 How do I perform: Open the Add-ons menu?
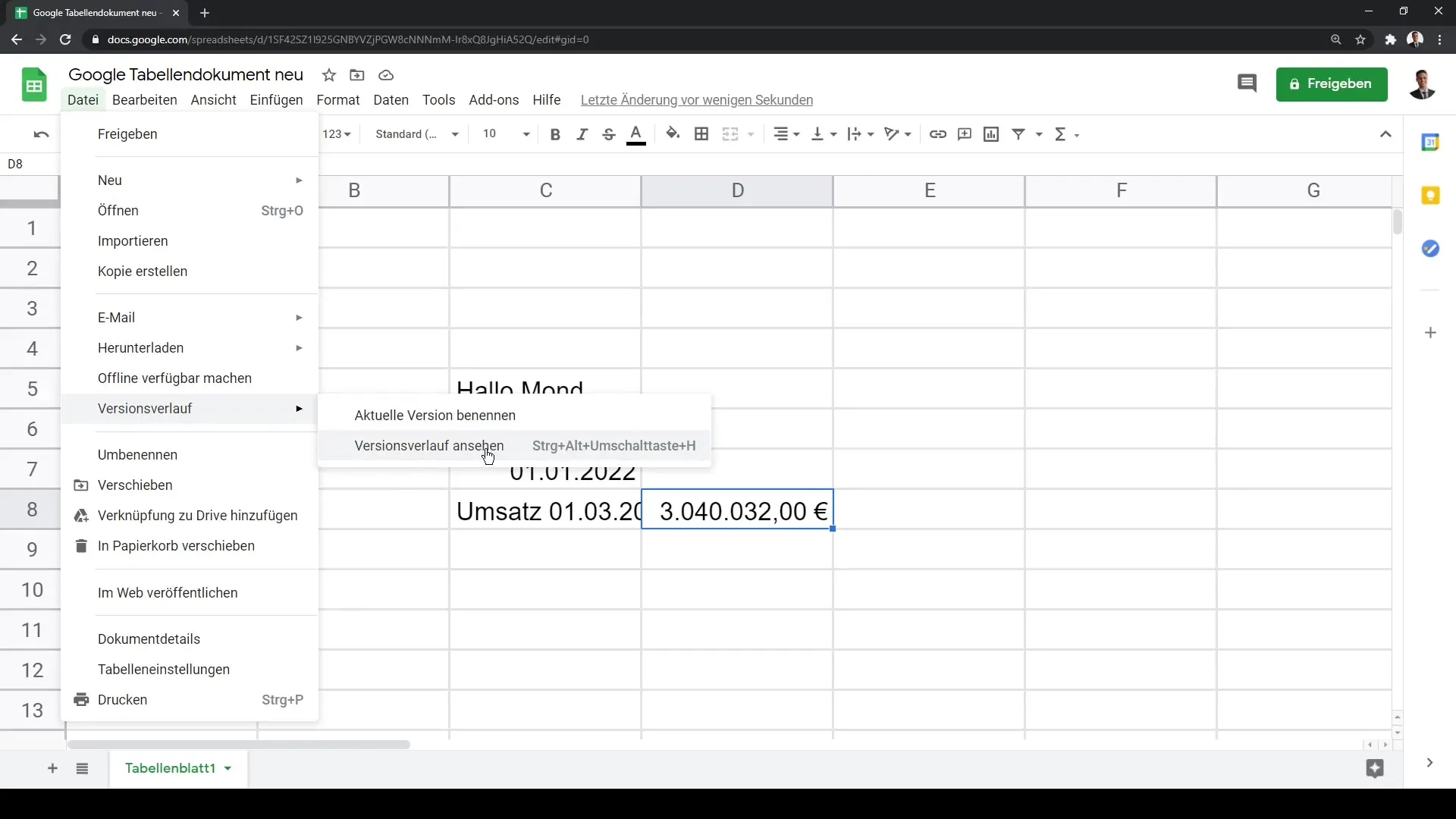(x=494, y=100)
